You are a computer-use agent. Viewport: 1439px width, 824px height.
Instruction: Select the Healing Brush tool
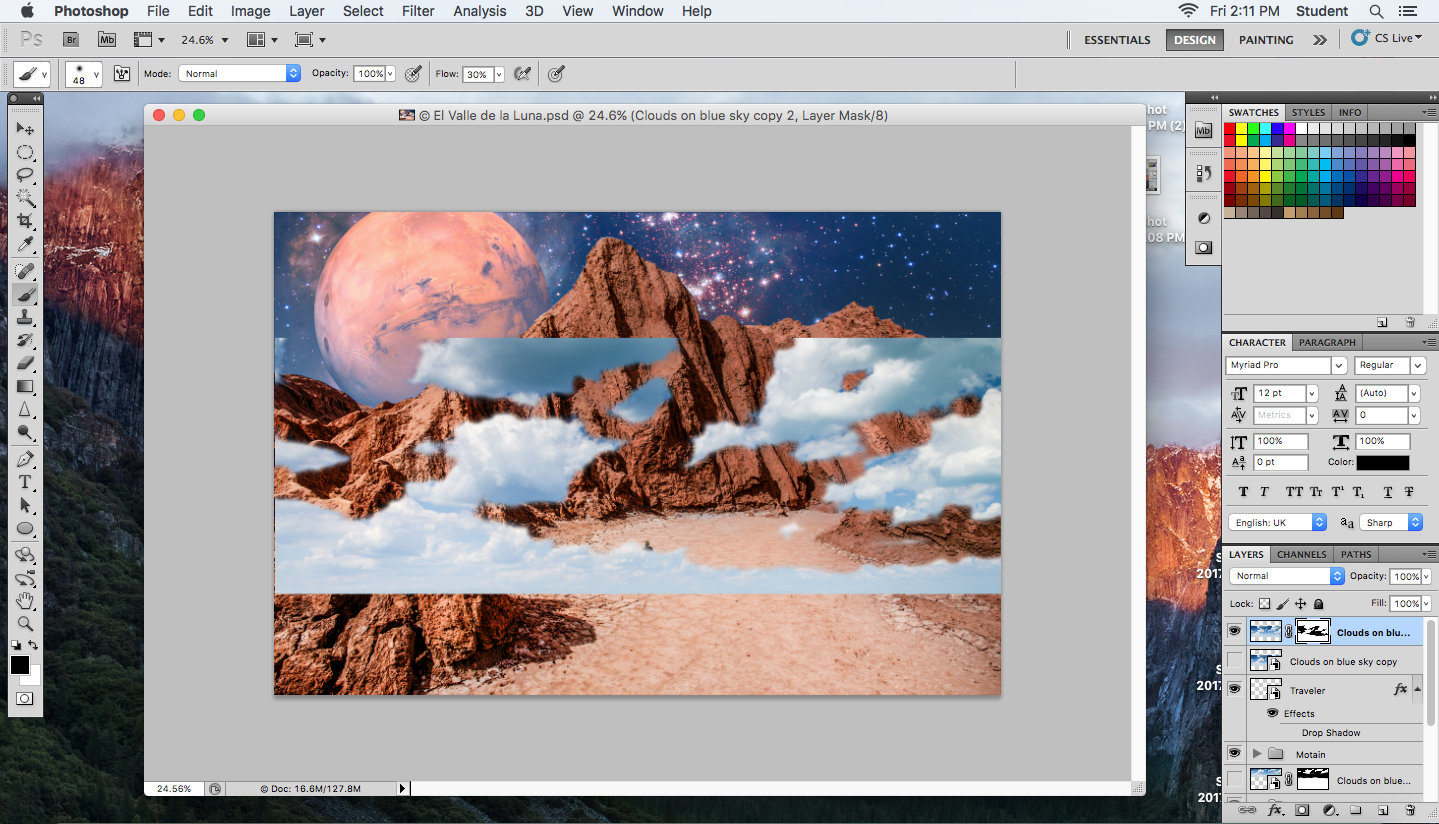(25, 271)
